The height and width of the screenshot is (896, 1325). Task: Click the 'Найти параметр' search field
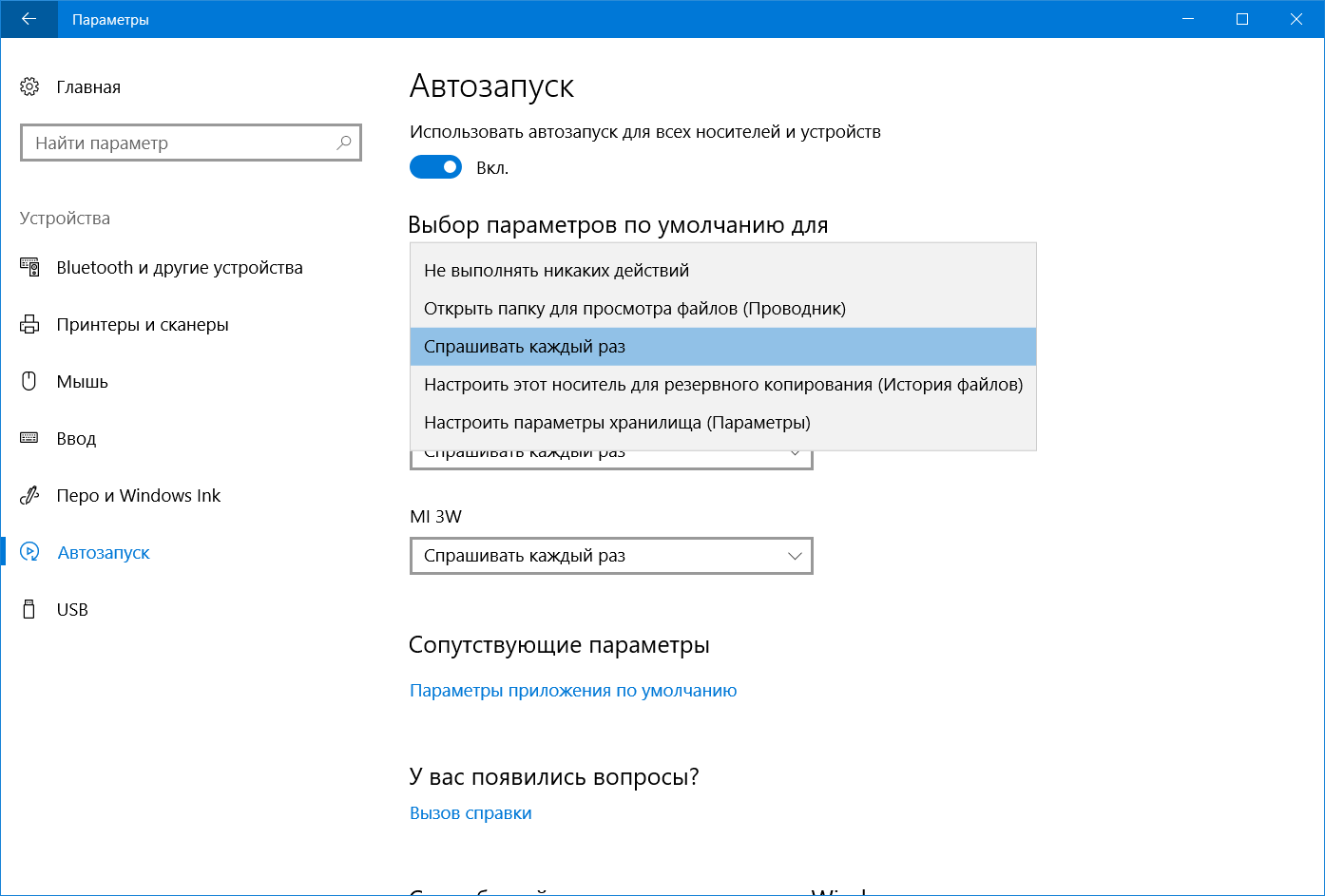pos(181,143)
